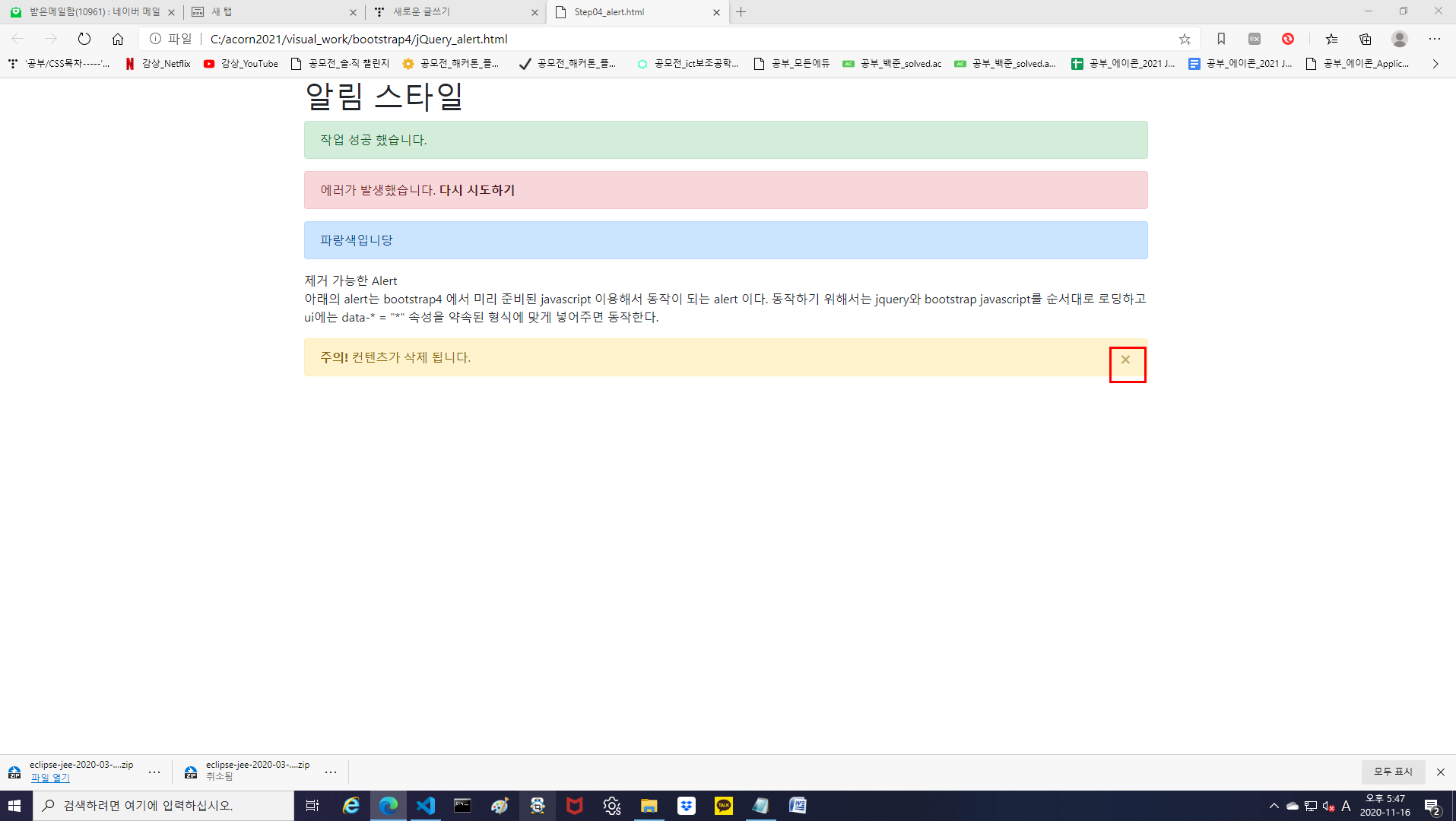
Task: Click the blue 파랑색입니당 alert
Action: (x=726, y=240)
